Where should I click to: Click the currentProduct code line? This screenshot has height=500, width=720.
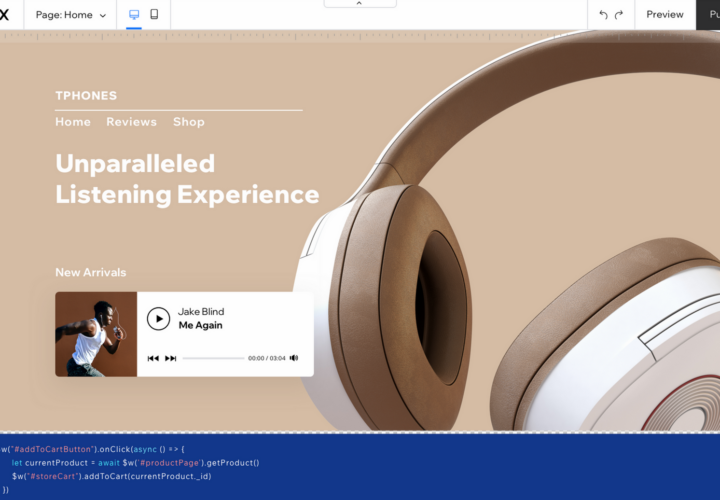[135, 463]
